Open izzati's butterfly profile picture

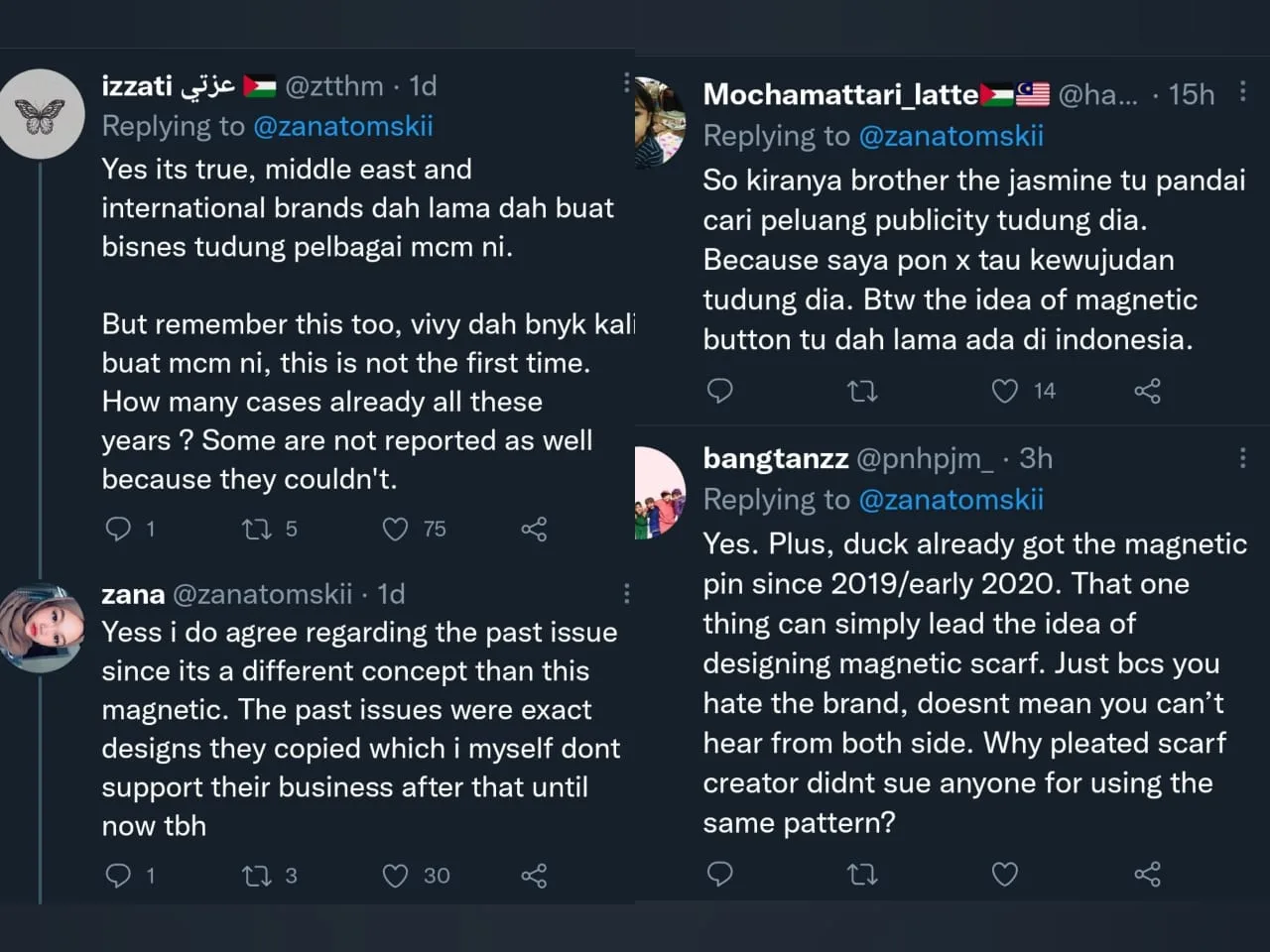41,114
